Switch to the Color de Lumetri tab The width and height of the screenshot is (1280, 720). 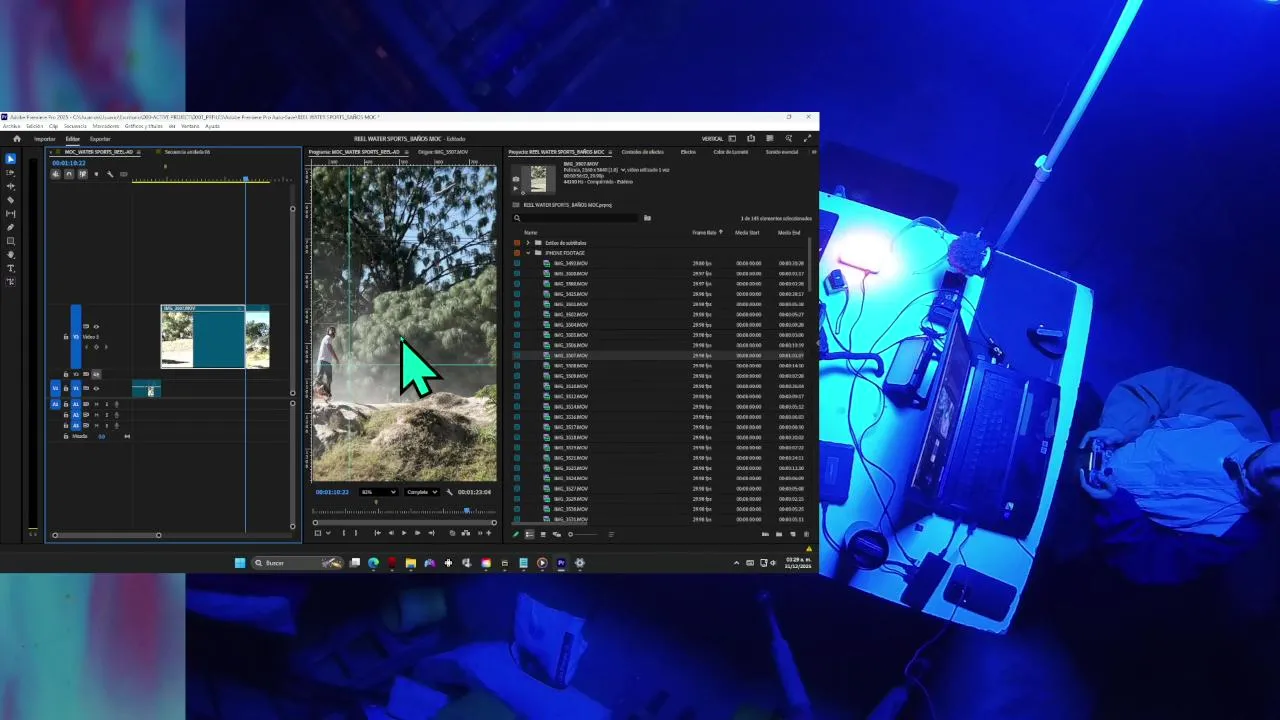pyautogui.click(x=730, y=152)
